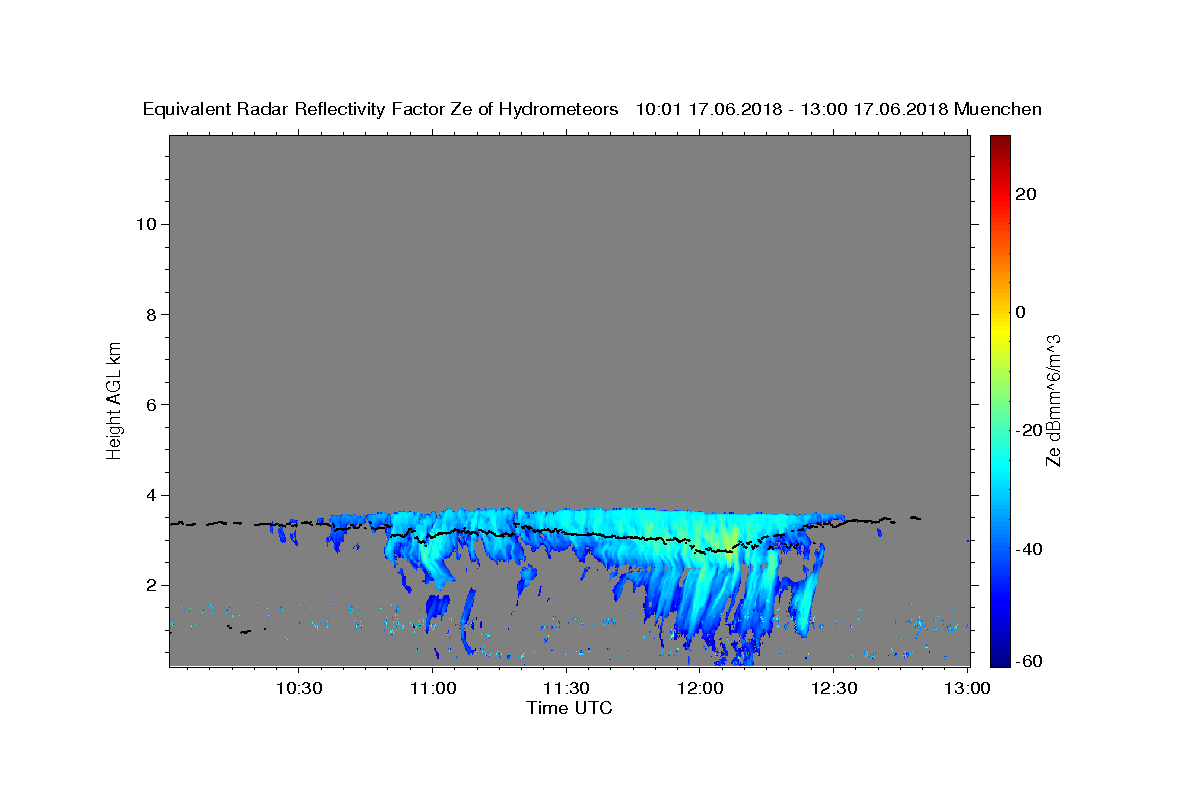
Task: Click the 'Time UTC' axis label
Action: (x=569, y=708)
